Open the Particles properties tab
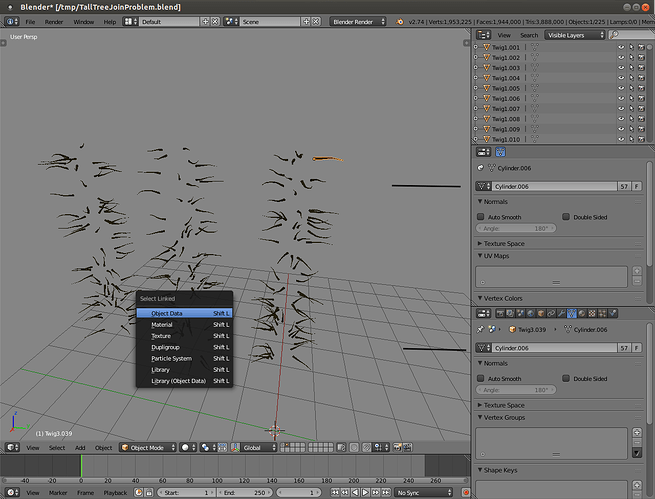Viewport: 655px width, 499px height. [602, 313]
